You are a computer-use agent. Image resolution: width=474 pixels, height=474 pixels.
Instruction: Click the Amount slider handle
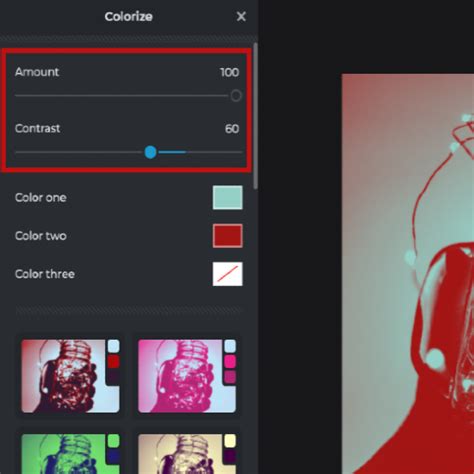pos(236,96)
